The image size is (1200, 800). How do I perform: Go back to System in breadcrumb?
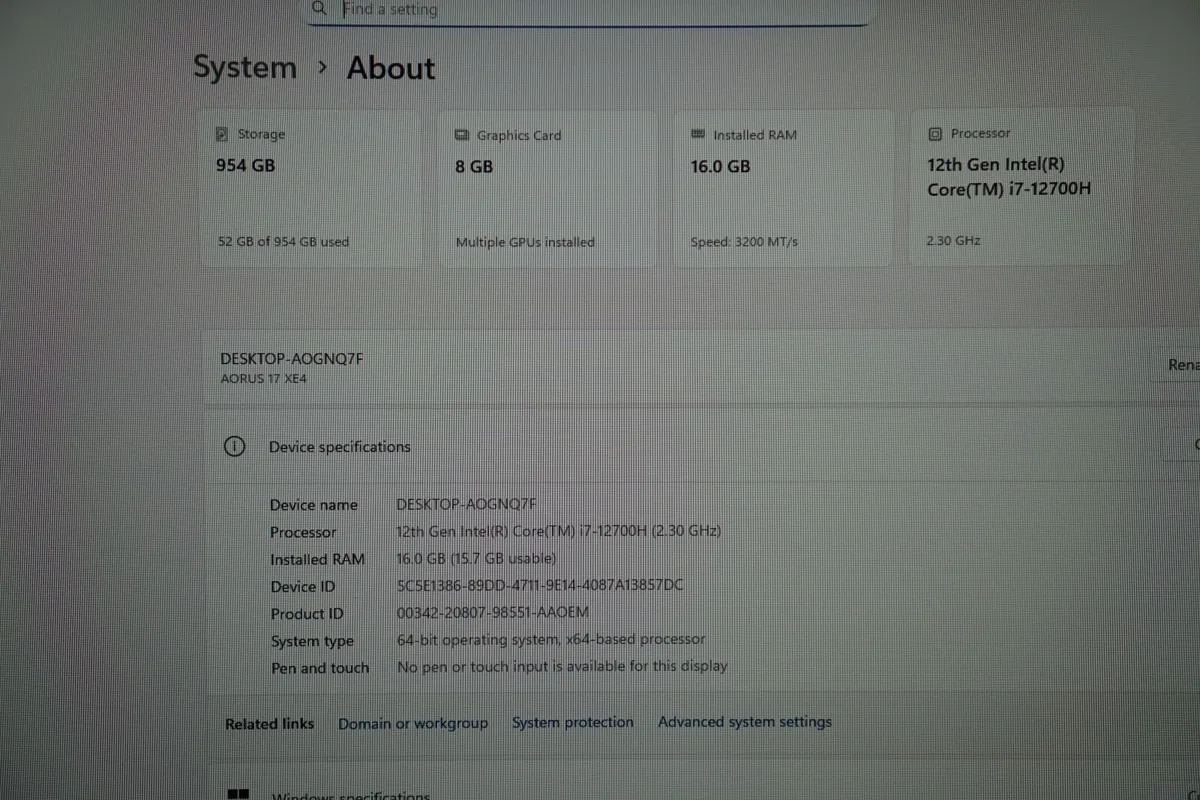[245, 68]
